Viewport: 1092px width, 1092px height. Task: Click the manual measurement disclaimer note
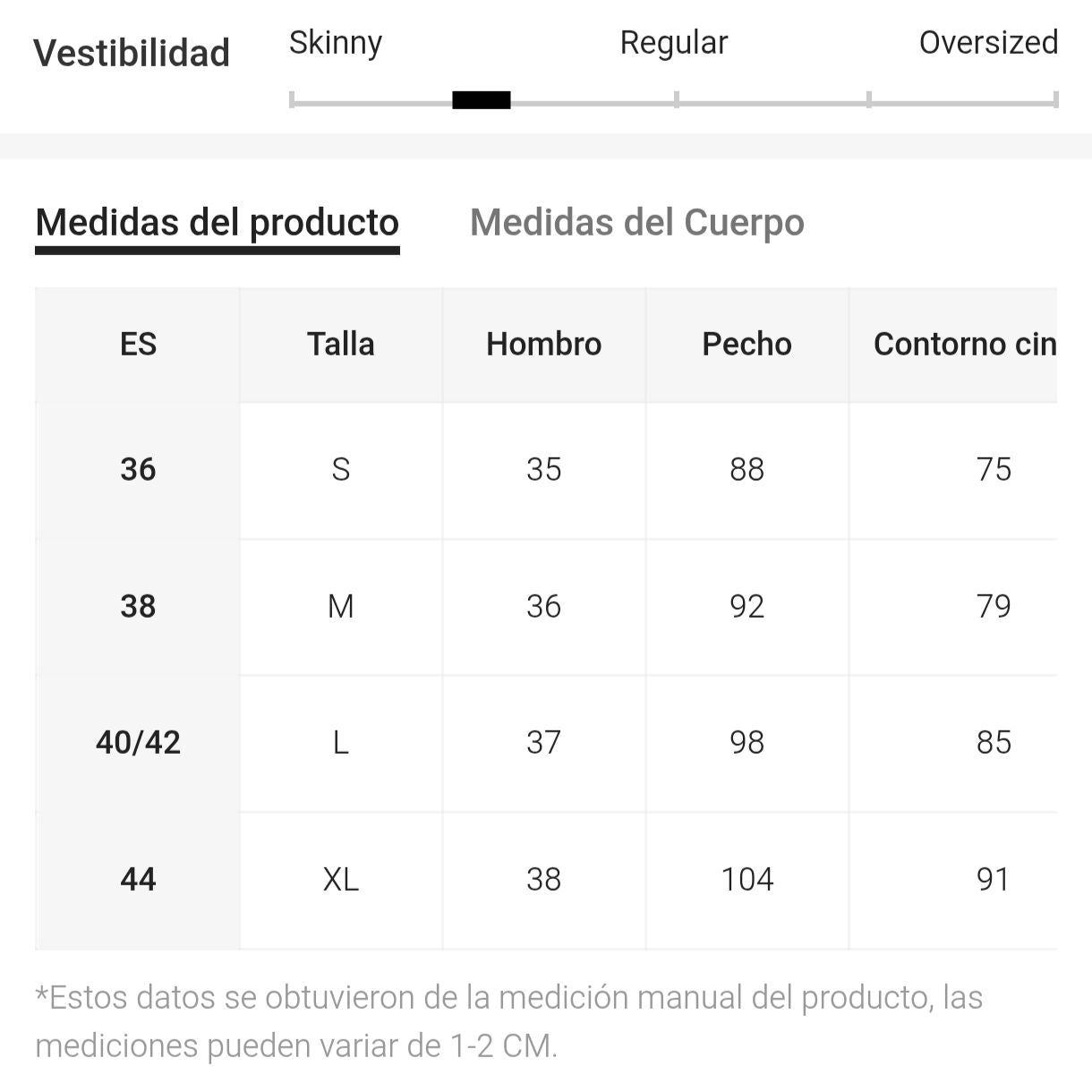(x=508, y=1021)
